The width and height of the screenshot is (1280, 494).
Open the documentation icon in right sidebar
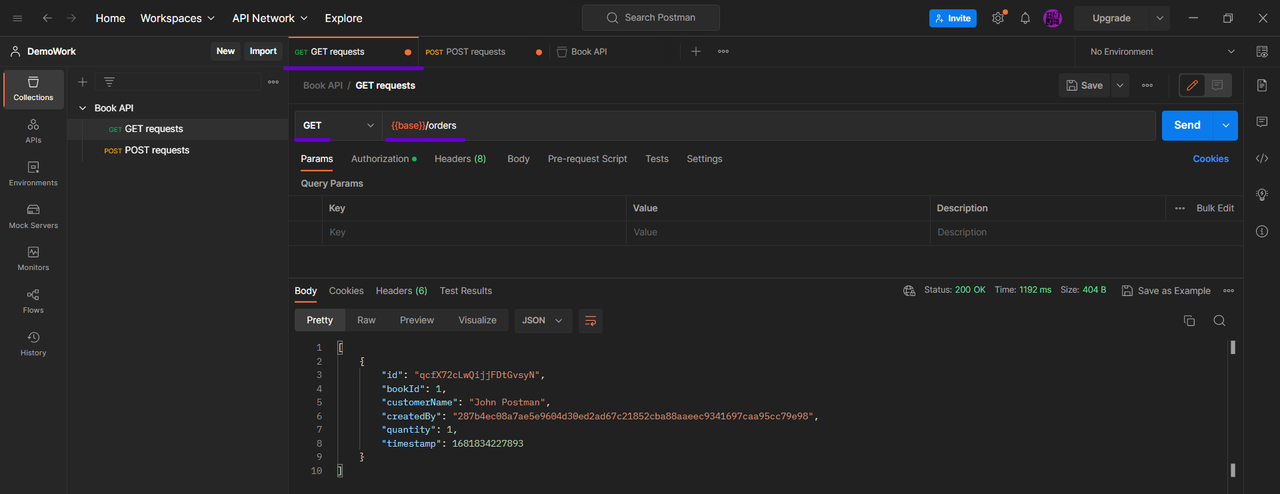tap(1261, 86)
